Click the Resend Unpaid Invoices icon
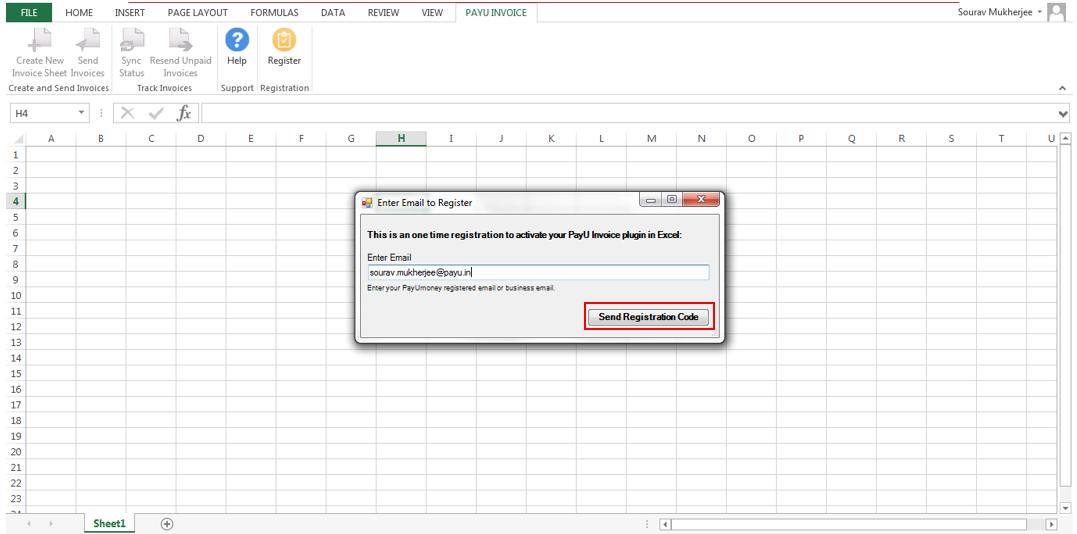The height and width of the screenshot is (534, 1077). 181,40
